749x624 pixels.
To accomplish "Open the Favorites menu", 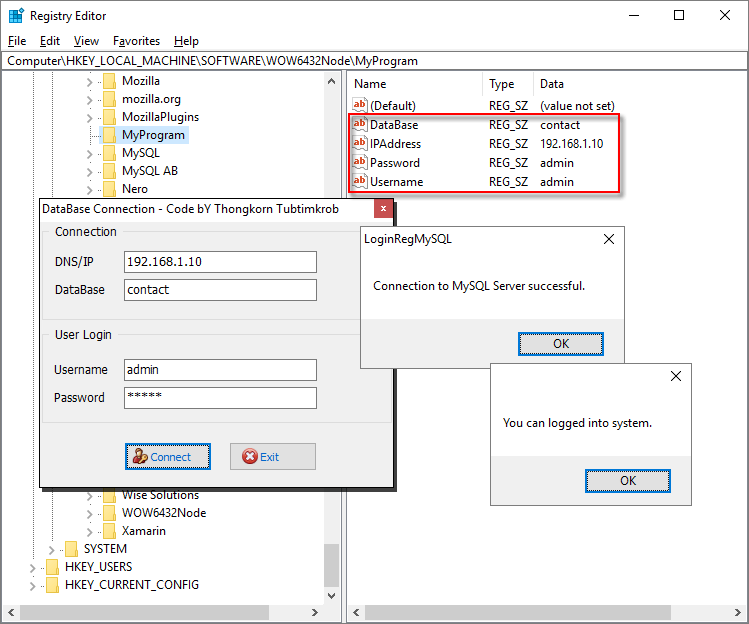I will click(136, 41).
